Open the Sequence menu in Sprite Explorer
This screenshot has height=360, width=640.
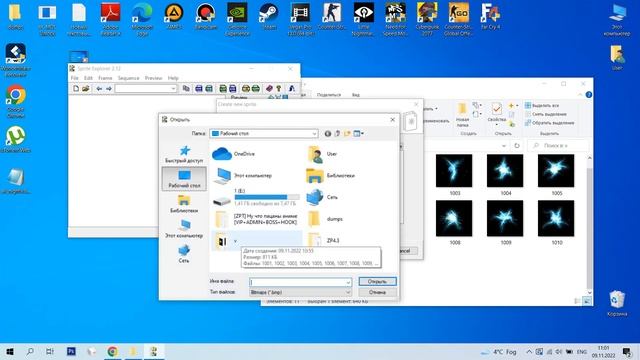(x=128, y=78)
